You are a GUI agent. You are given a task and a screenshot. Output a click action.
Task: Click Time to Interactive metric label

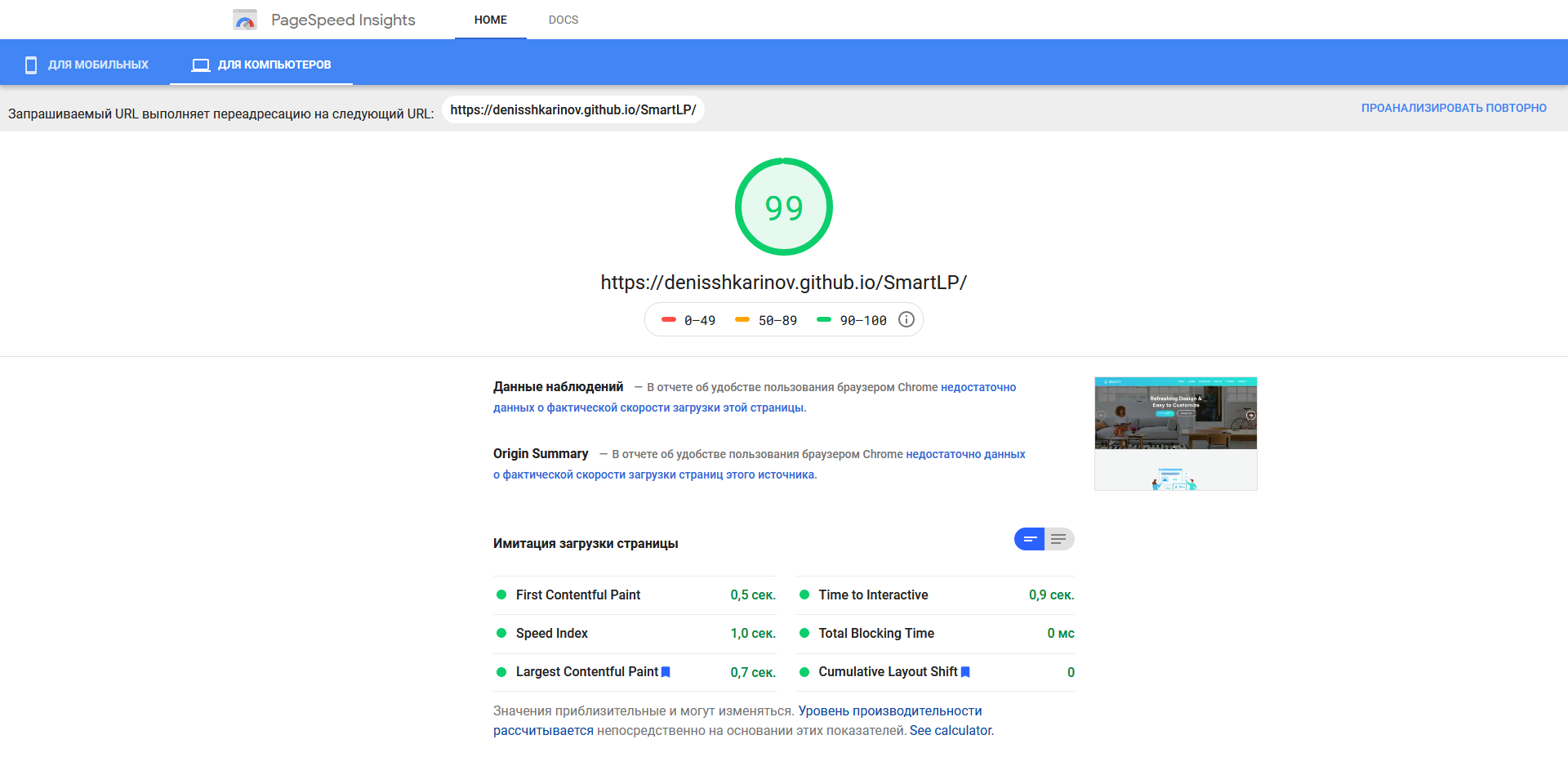[874, 595]
